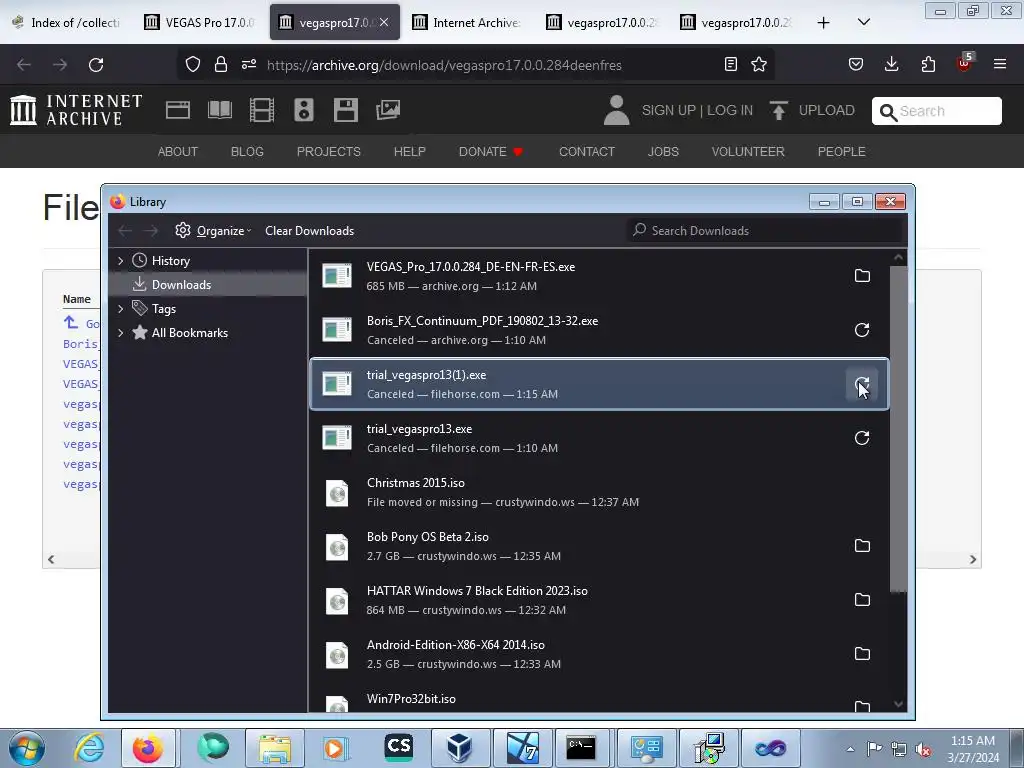Screen dimensions: 1024x768
Task: Open the VOLUNTEER menu item
Action: pos(748,152)
